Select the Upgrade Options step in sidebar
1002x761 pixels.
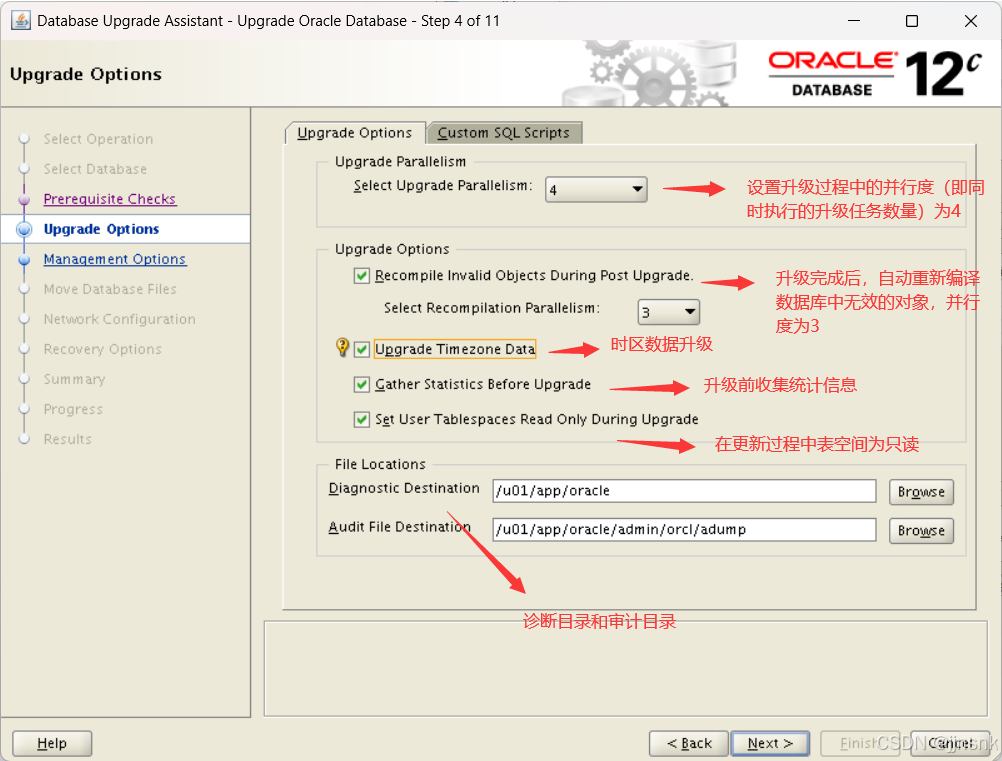click(x=101, y=229)
